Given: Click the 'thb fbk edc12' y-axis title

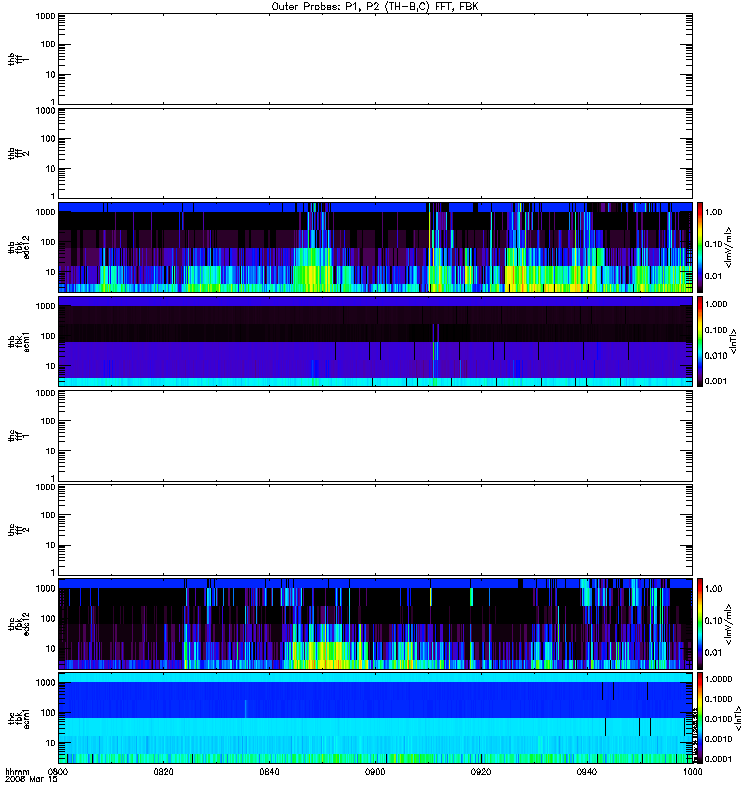Looking at the screenshot, I should pyautogui.click(x=18, y=247).
